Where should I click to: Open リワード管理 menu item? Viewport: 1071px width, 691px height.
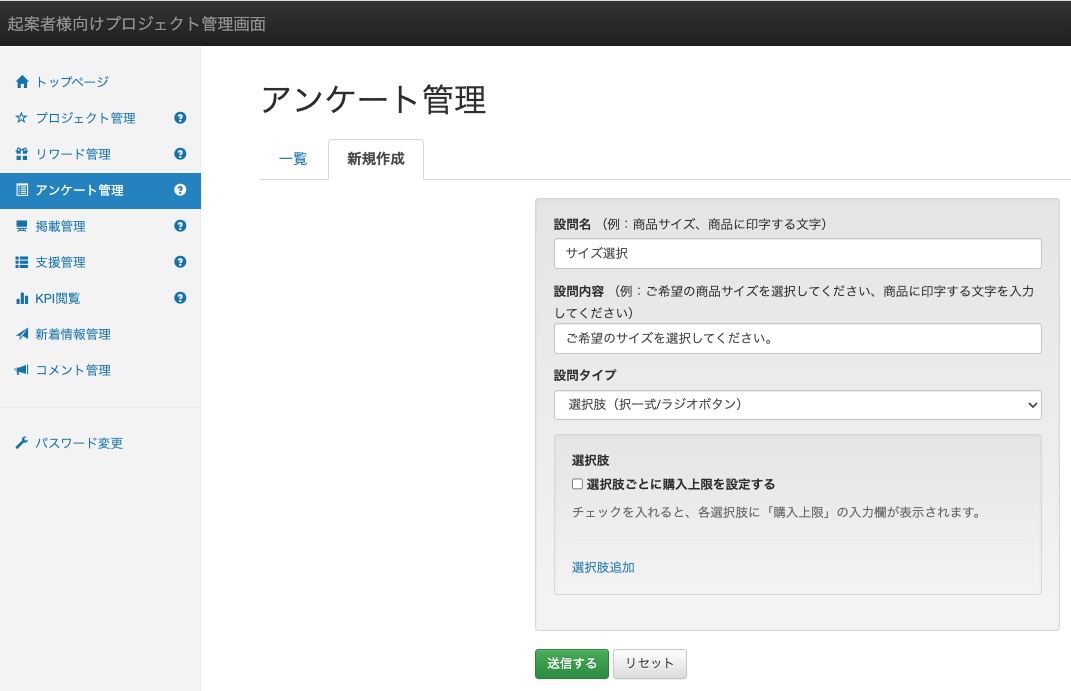click(73, 154)
